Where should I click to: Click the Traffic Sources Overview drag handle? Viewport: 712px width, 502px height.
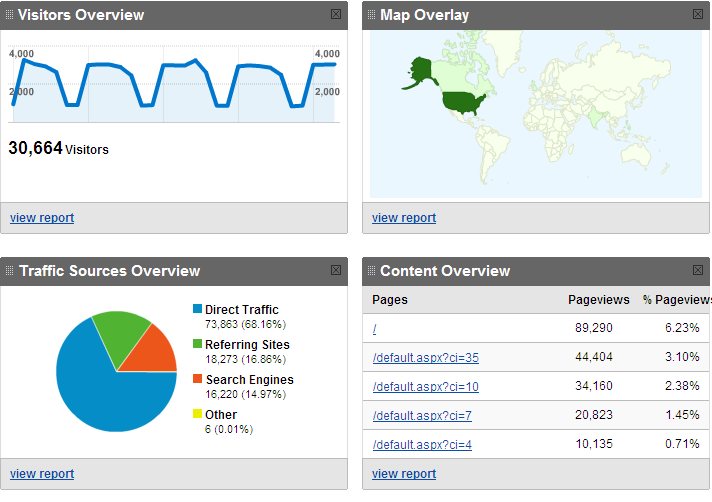pyautogui.click(x=9, y=271)
